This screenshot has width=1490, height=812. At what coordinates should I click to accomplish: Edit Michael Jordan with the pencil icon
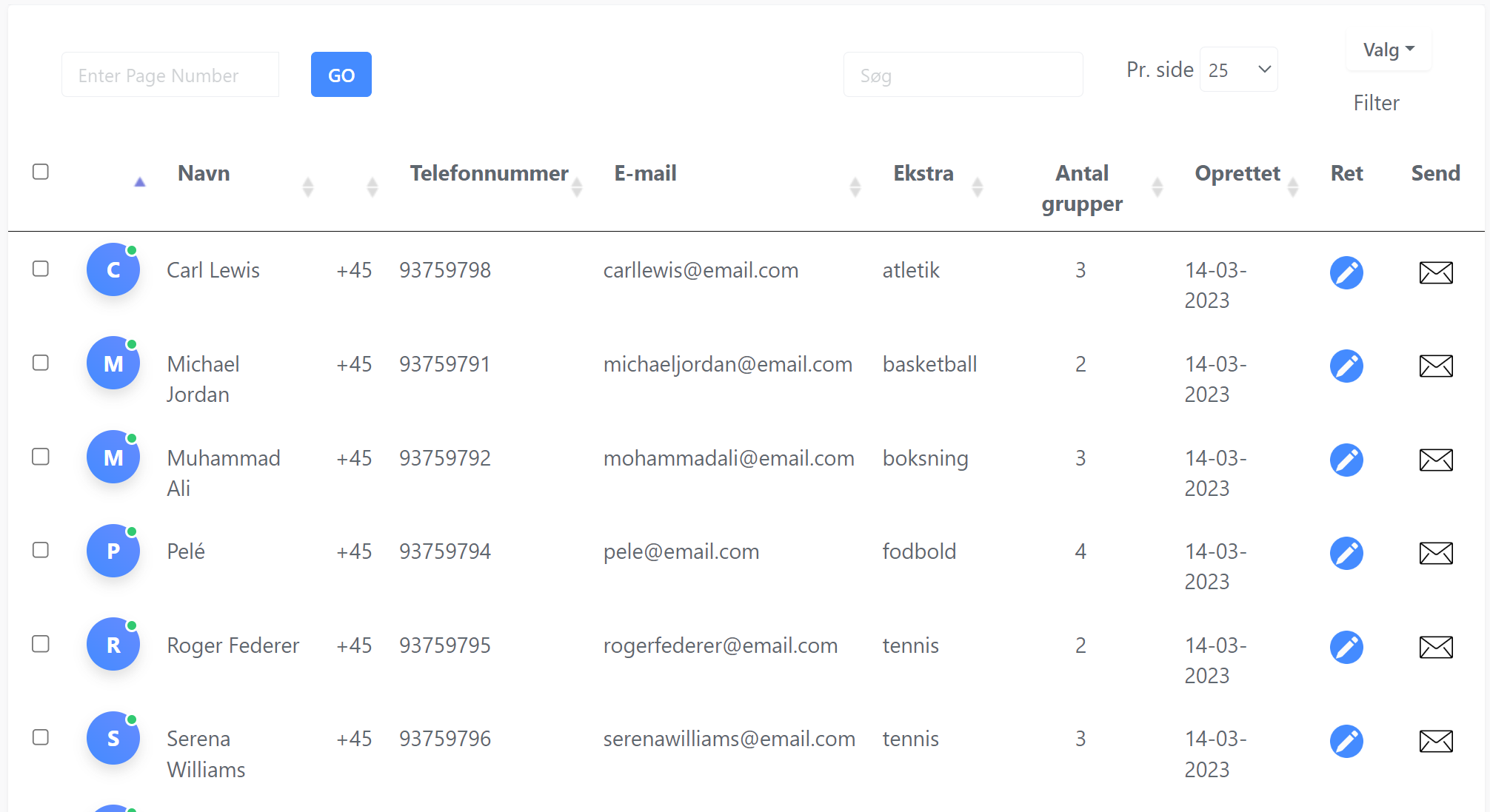pos(1346,366)
